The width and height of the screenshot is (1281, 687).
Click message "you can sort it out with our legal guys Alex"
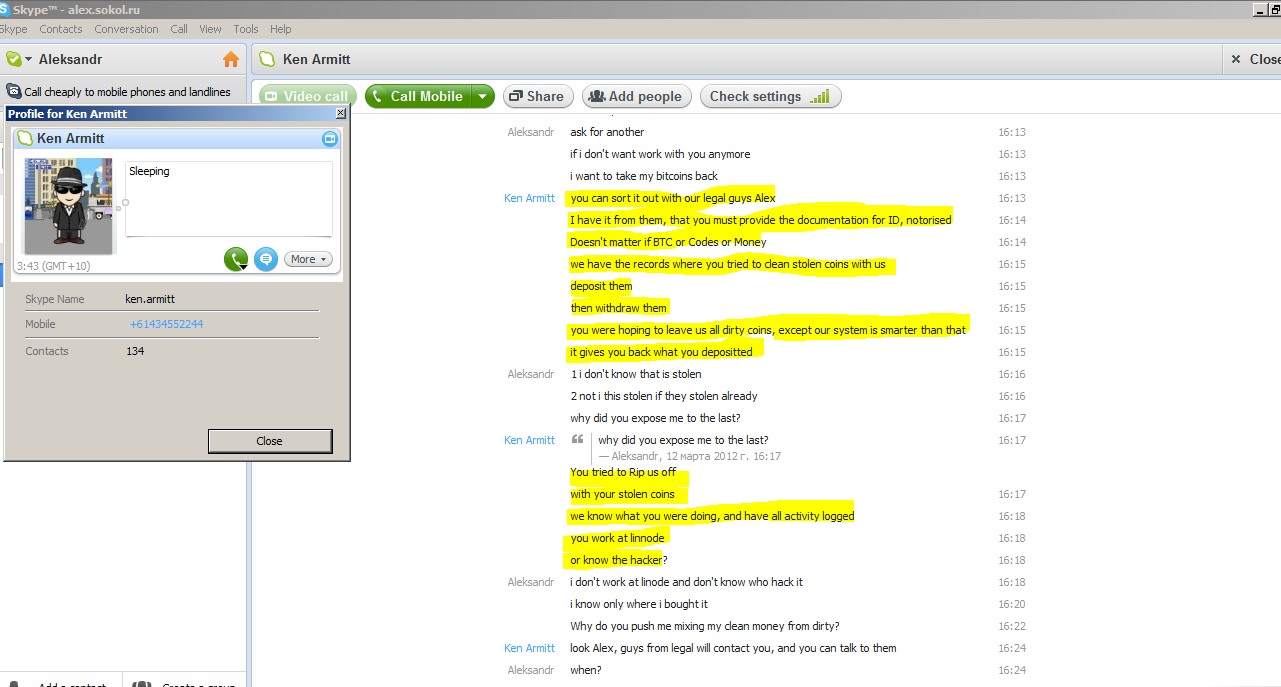673,198
